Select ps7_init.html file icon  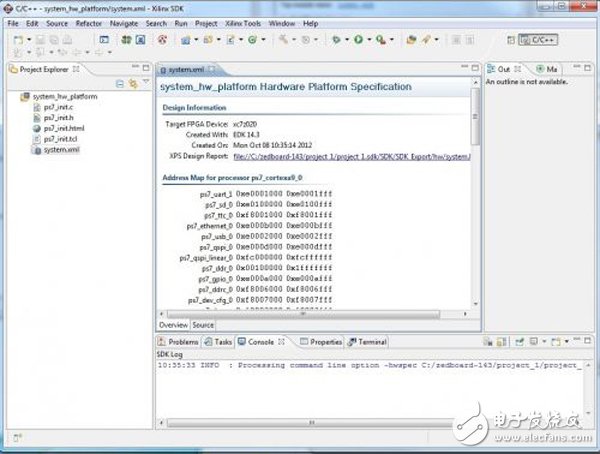(x=37, y=128)
